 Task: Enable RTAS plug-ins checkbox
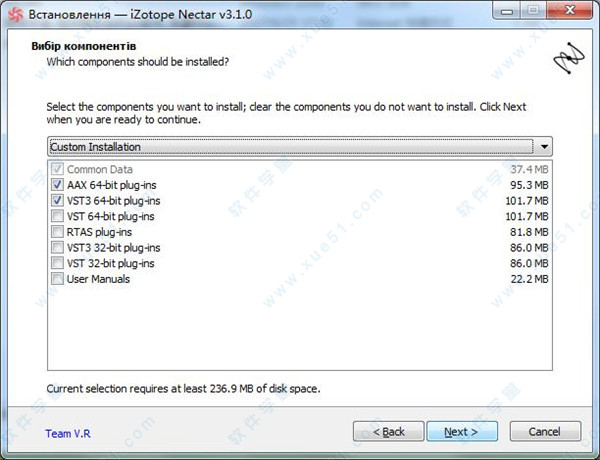[x=57, y=232]
